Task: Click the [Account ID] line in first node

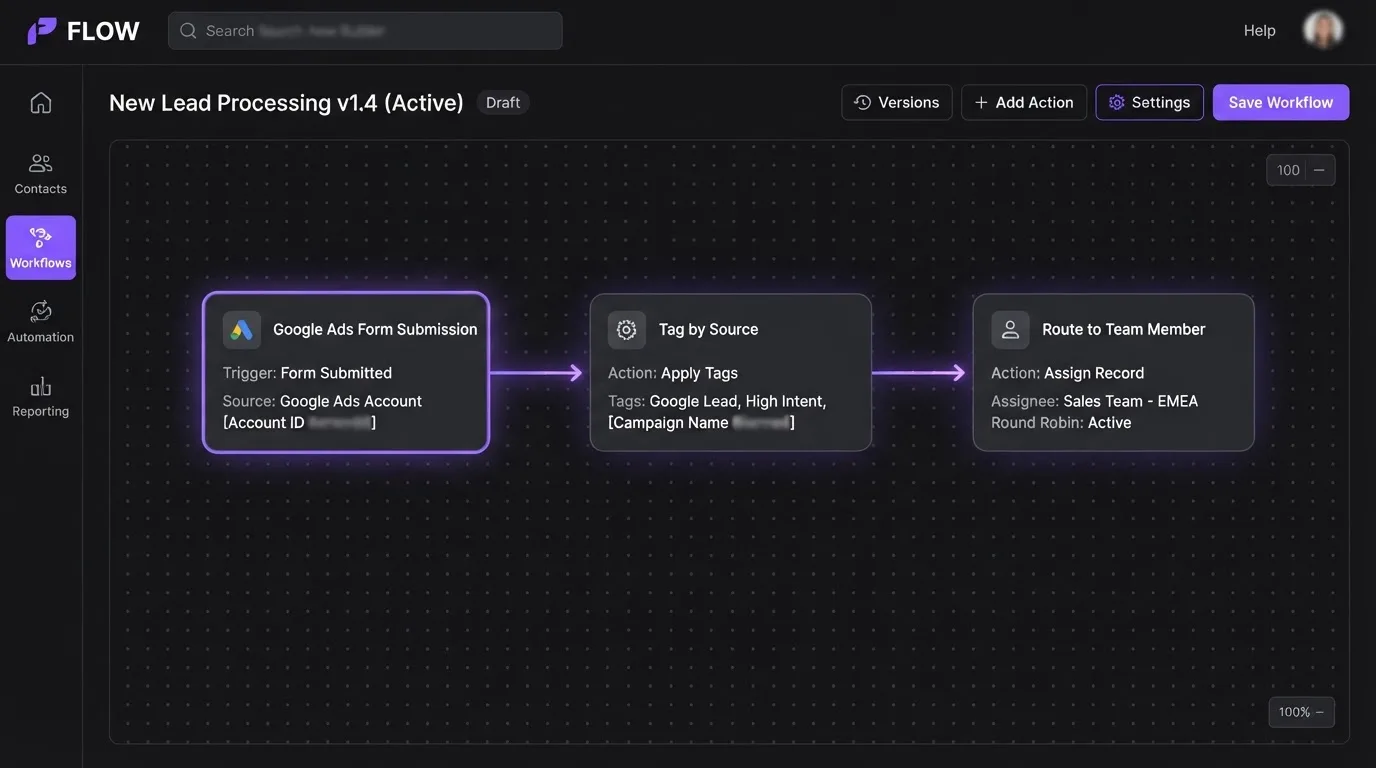Action: point(299,423)
